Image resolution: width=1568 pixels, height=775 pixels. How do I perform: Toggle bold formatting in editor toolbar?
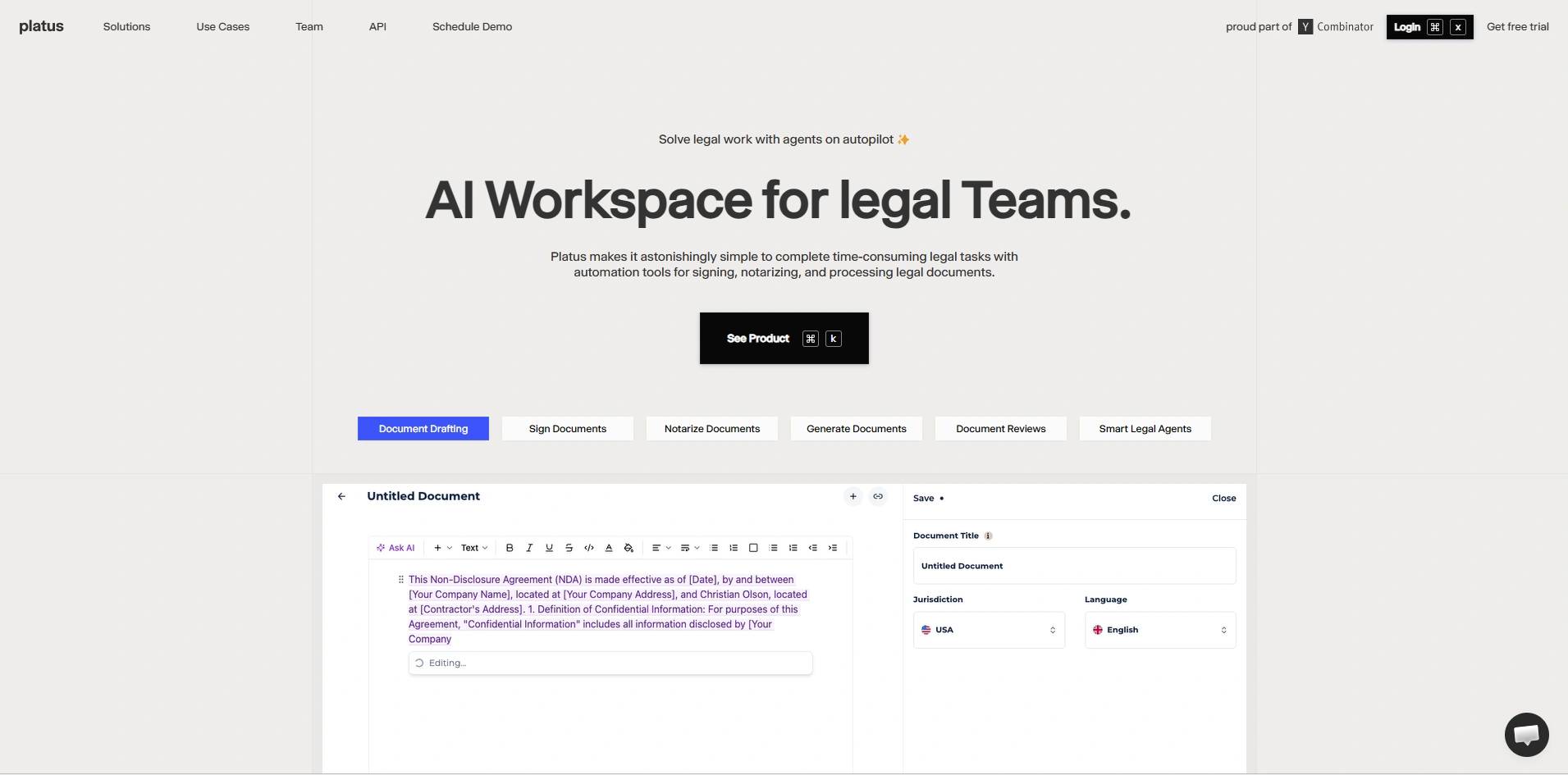click(x=510, y=548)
